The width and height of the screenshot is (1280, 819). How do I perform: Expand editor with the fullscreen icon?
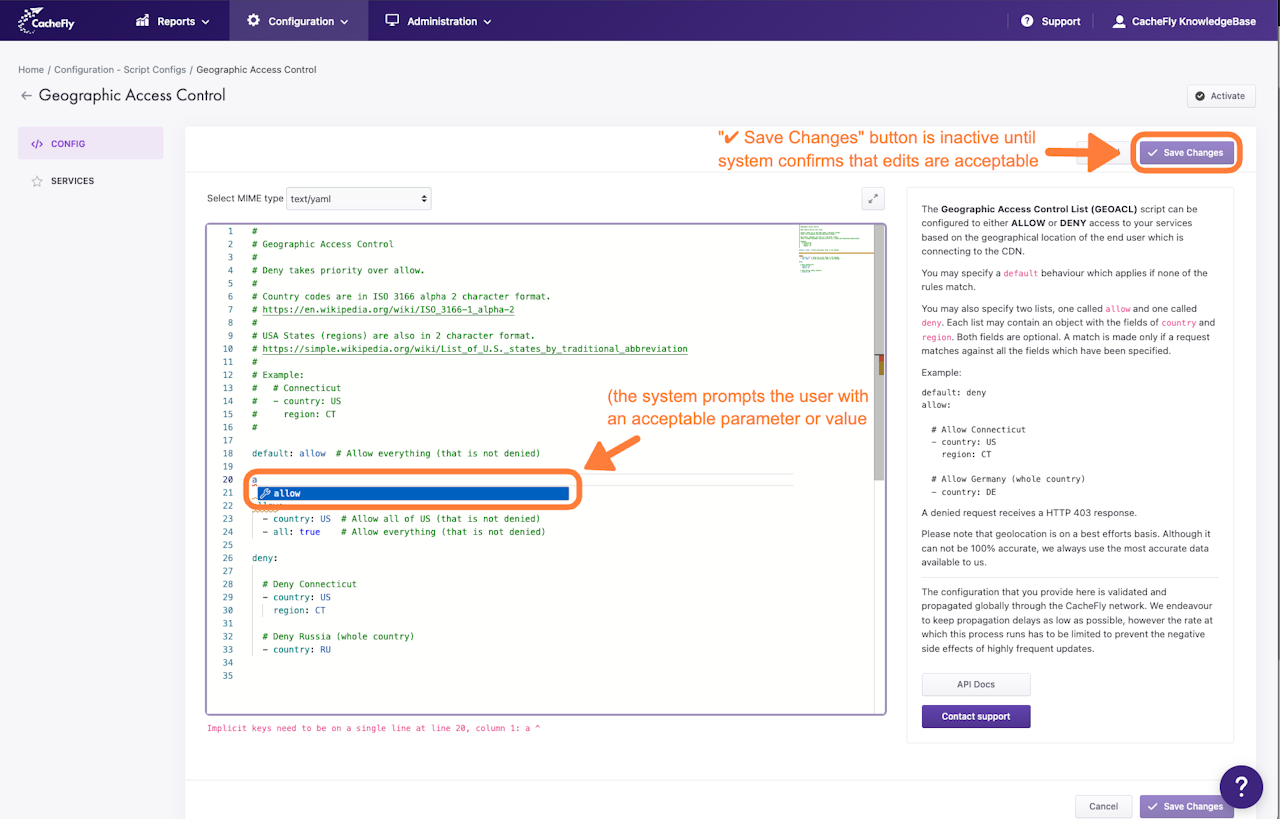(873, 198)
